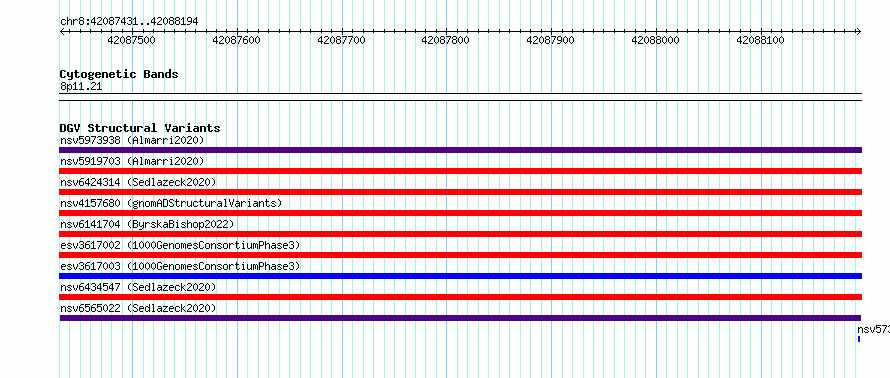Viewport: 890px width, 378px height.
Task: Select the red bar under nsv6424314
Action: [460, 192]
